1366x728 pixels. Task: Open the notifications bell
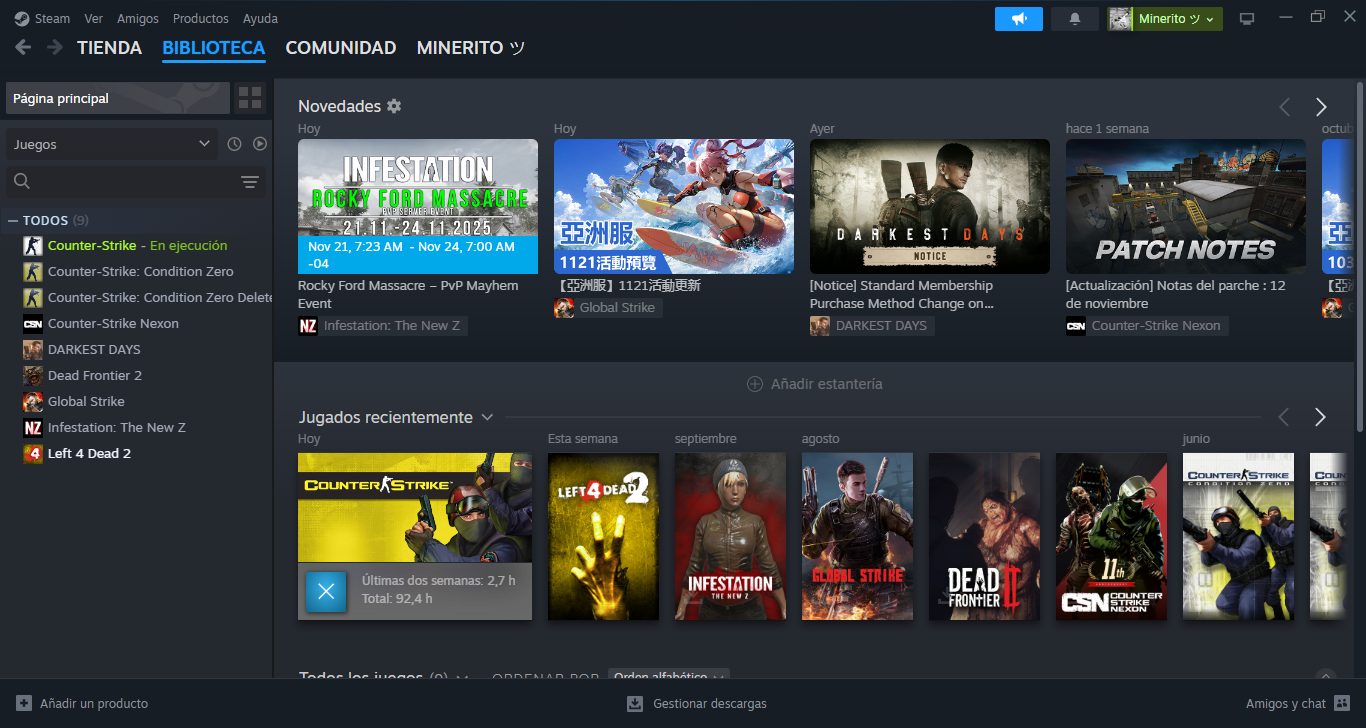(1075, 19)
